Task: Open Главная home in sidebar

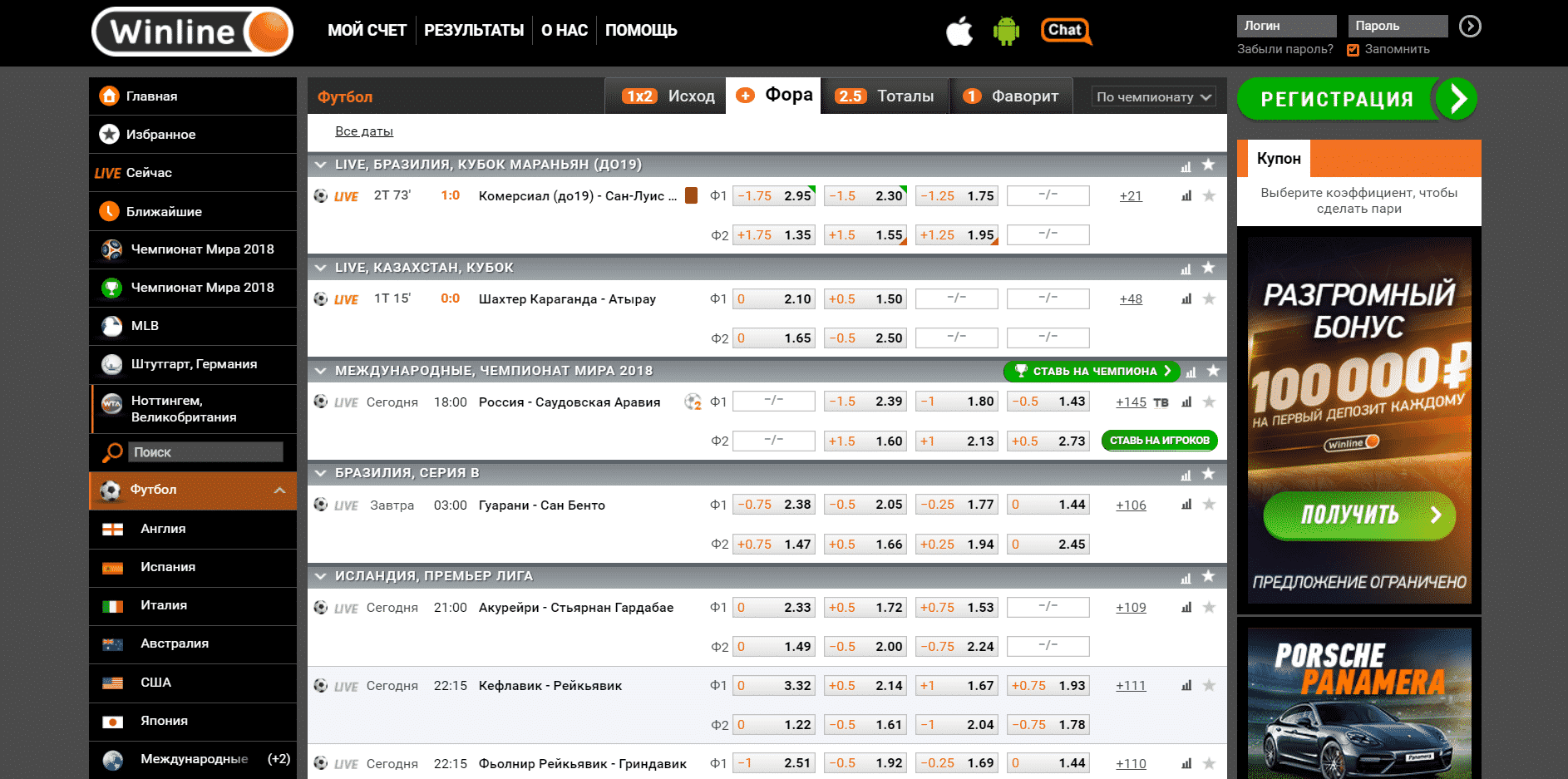Action: point(193,96)
